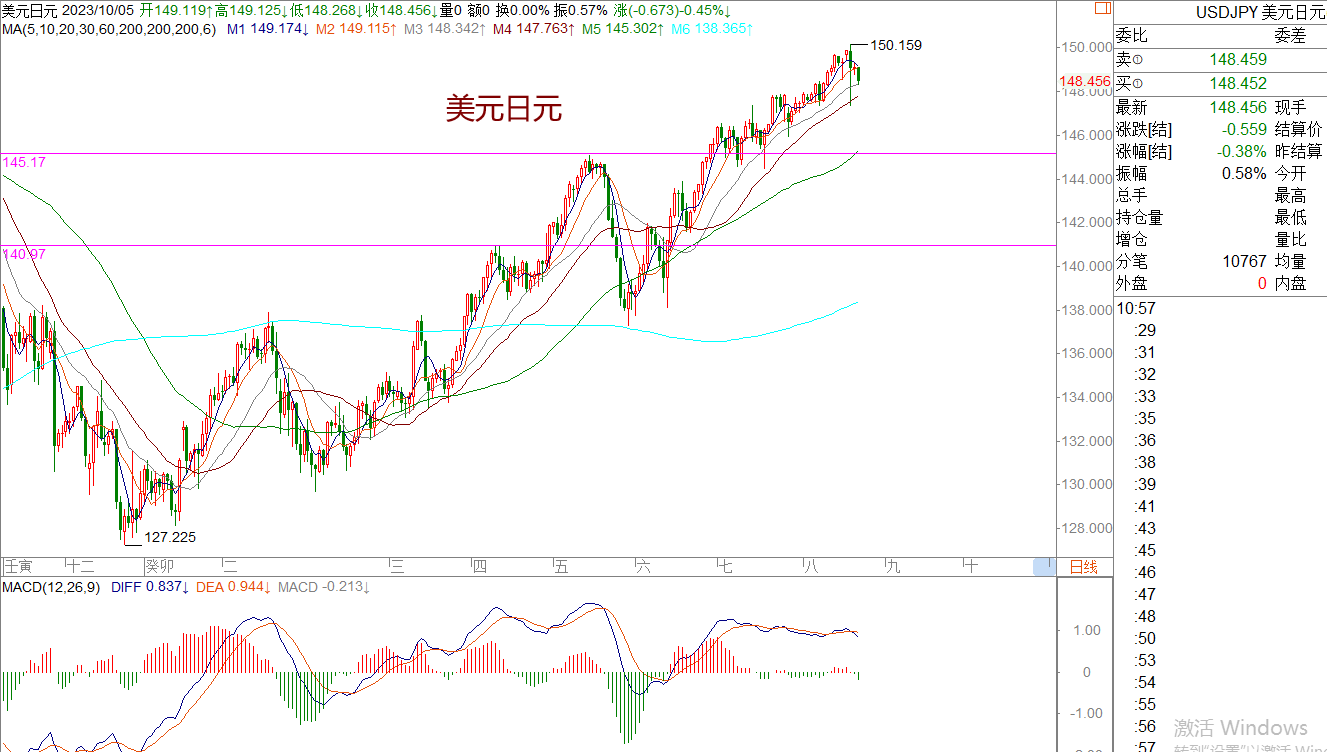Screen dimensions: 1327x752
Task: Click the 委差 label in quote panel
Action: click(x=1290, y=37)
